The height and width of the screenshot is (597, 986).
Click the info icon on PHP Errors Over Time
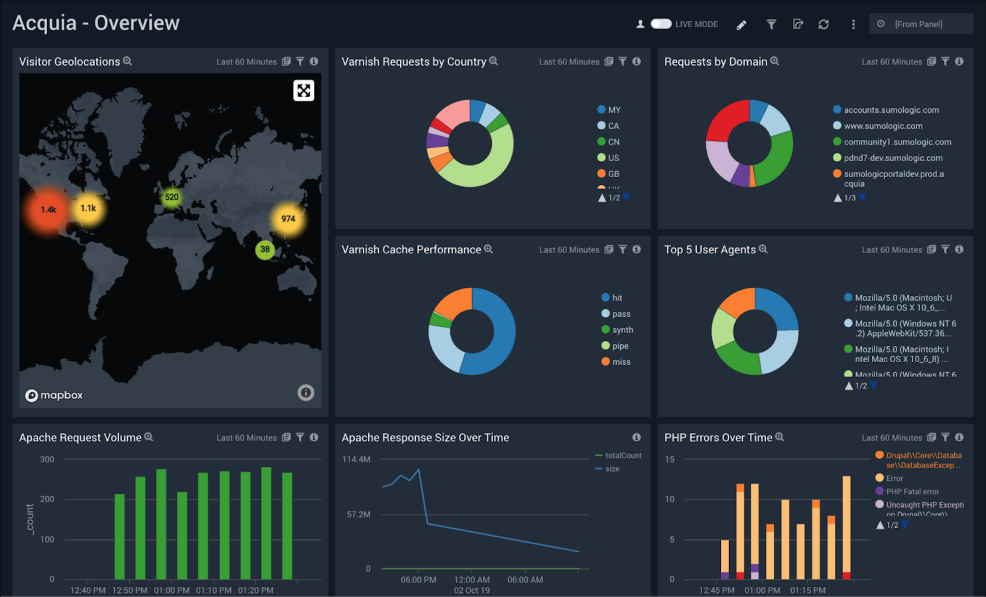tap(958, 437)
